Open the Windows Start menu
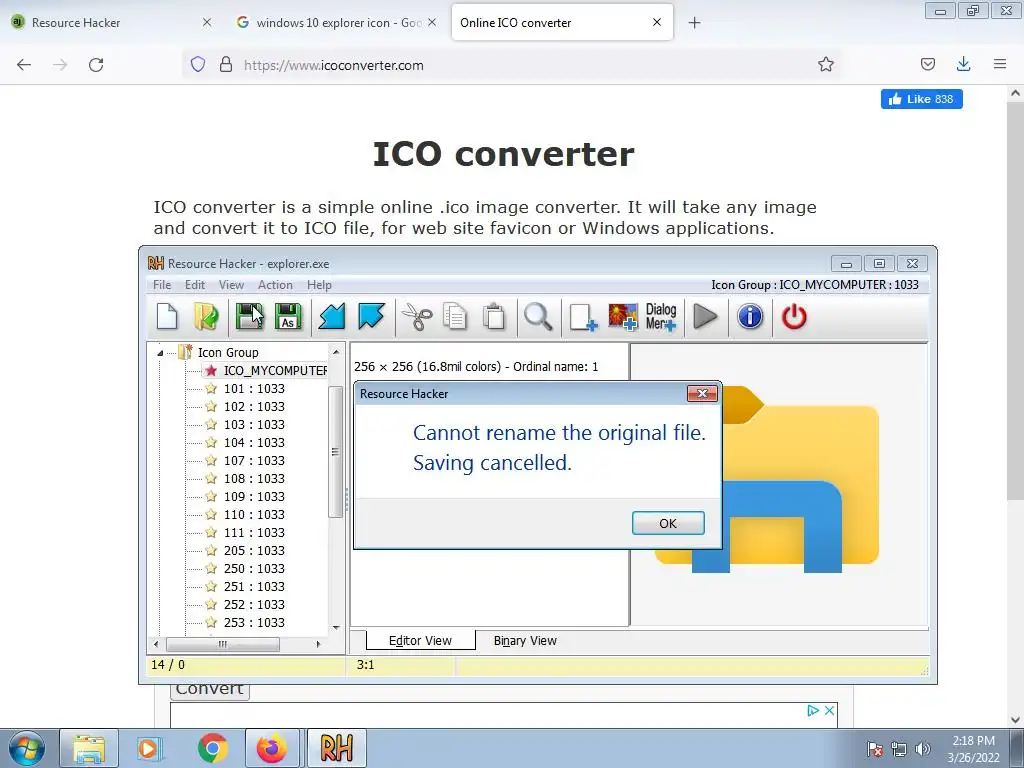The height and width of the screenshot is (768, 1024). tap(27, 748)
